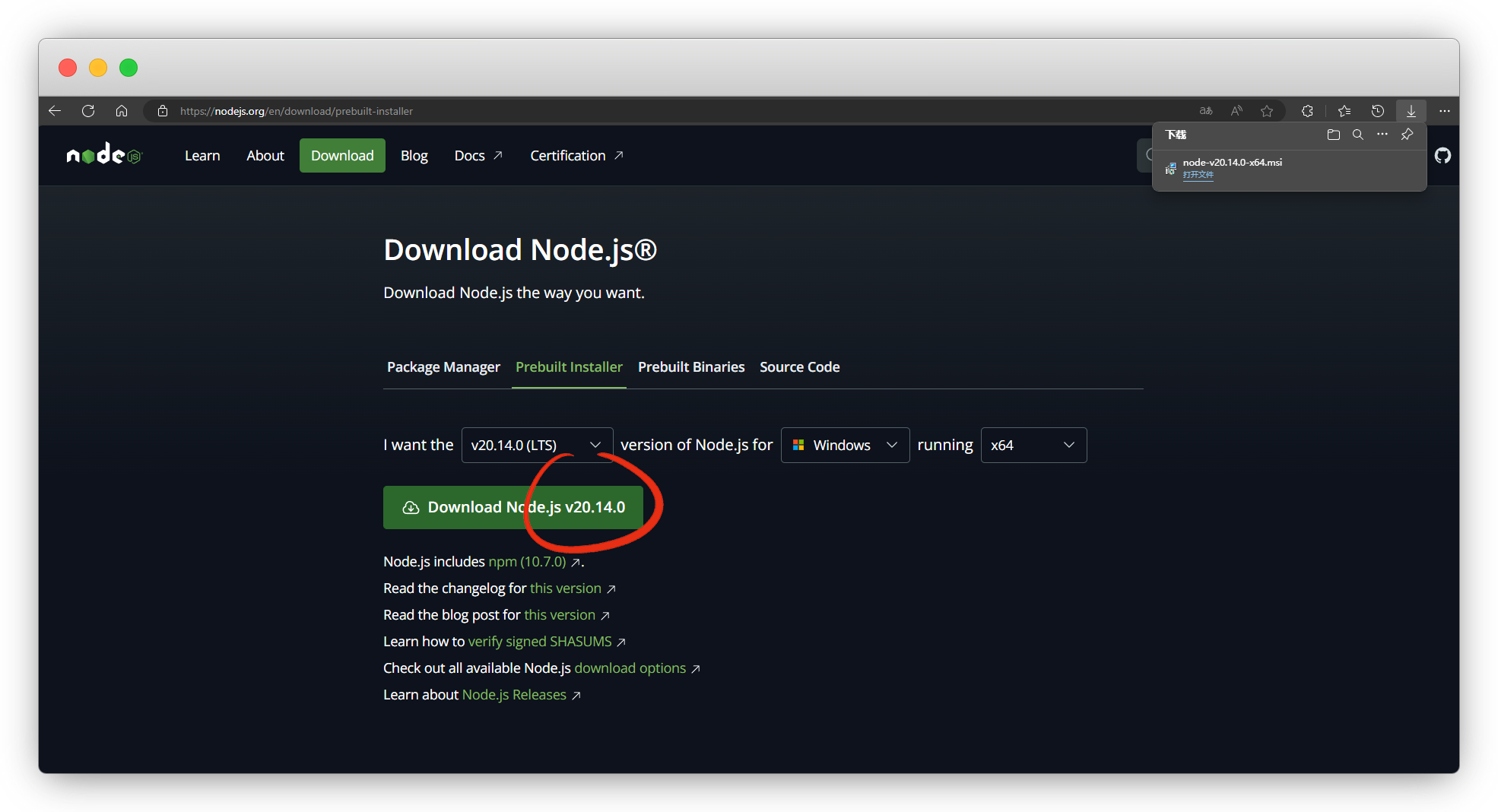The height and width of the screenshot is (812, 1498).
Task: Switch to the Package Manager tab
Action: click(443, 367)
